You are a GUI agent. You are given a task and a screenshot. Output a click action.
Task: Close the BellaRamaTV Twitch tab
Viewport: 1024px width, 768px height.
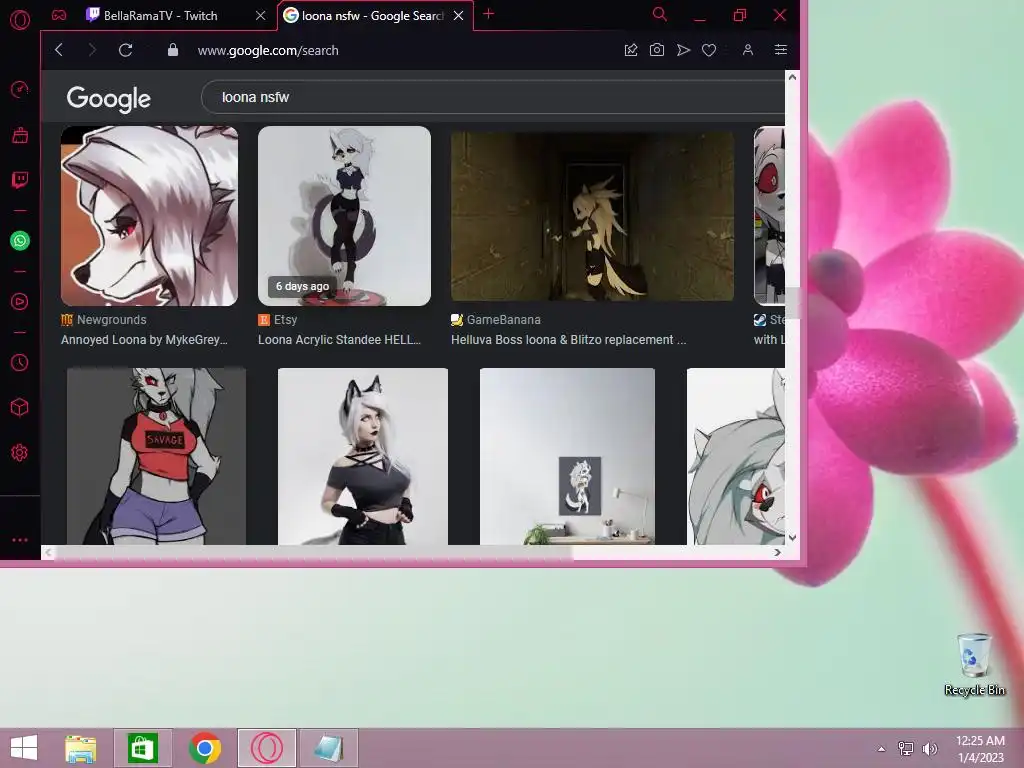pyautogui.click(x=261, y=16)
